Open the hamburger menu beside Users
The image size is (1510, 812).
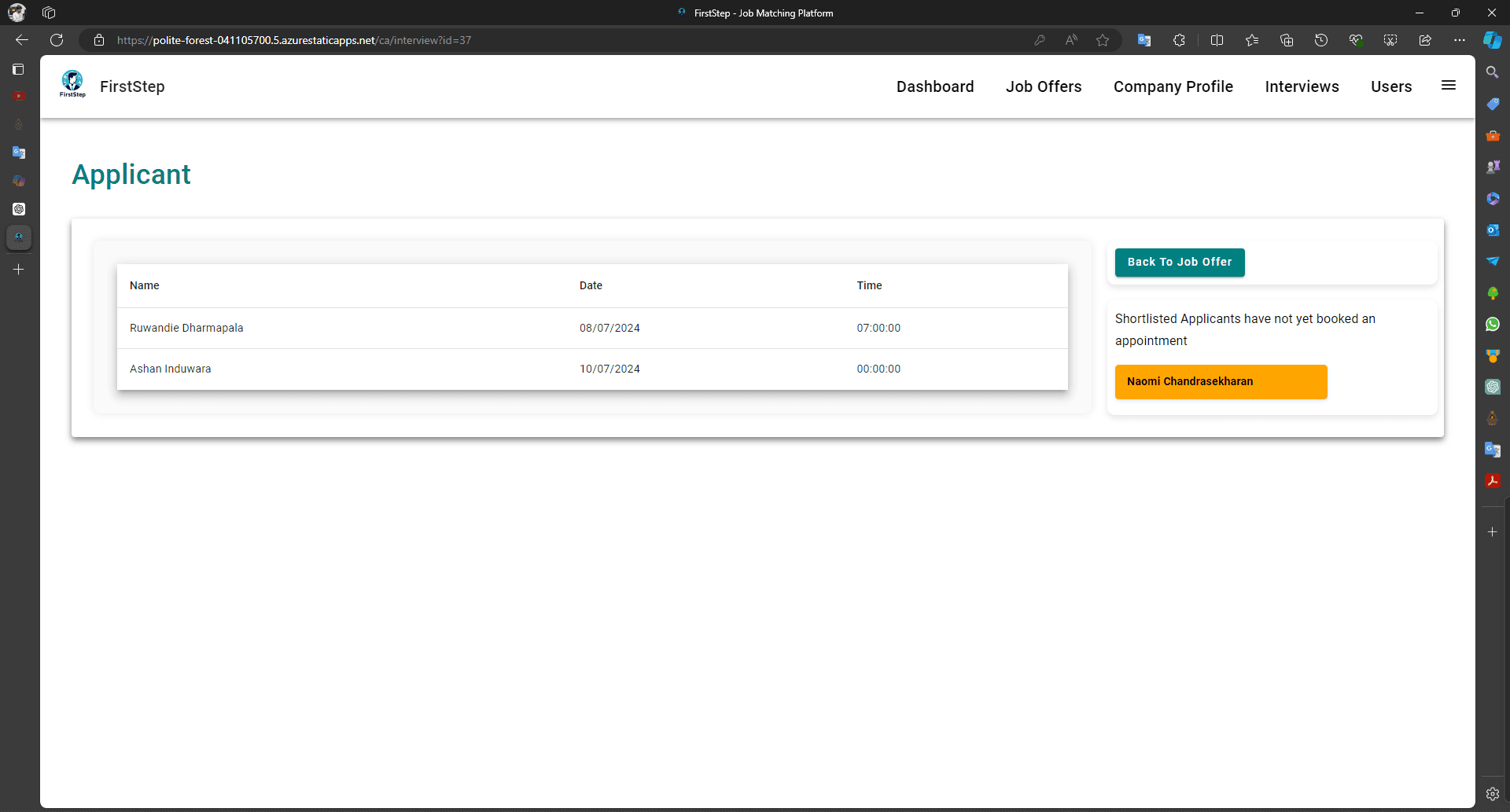[x=1449, y=86]
